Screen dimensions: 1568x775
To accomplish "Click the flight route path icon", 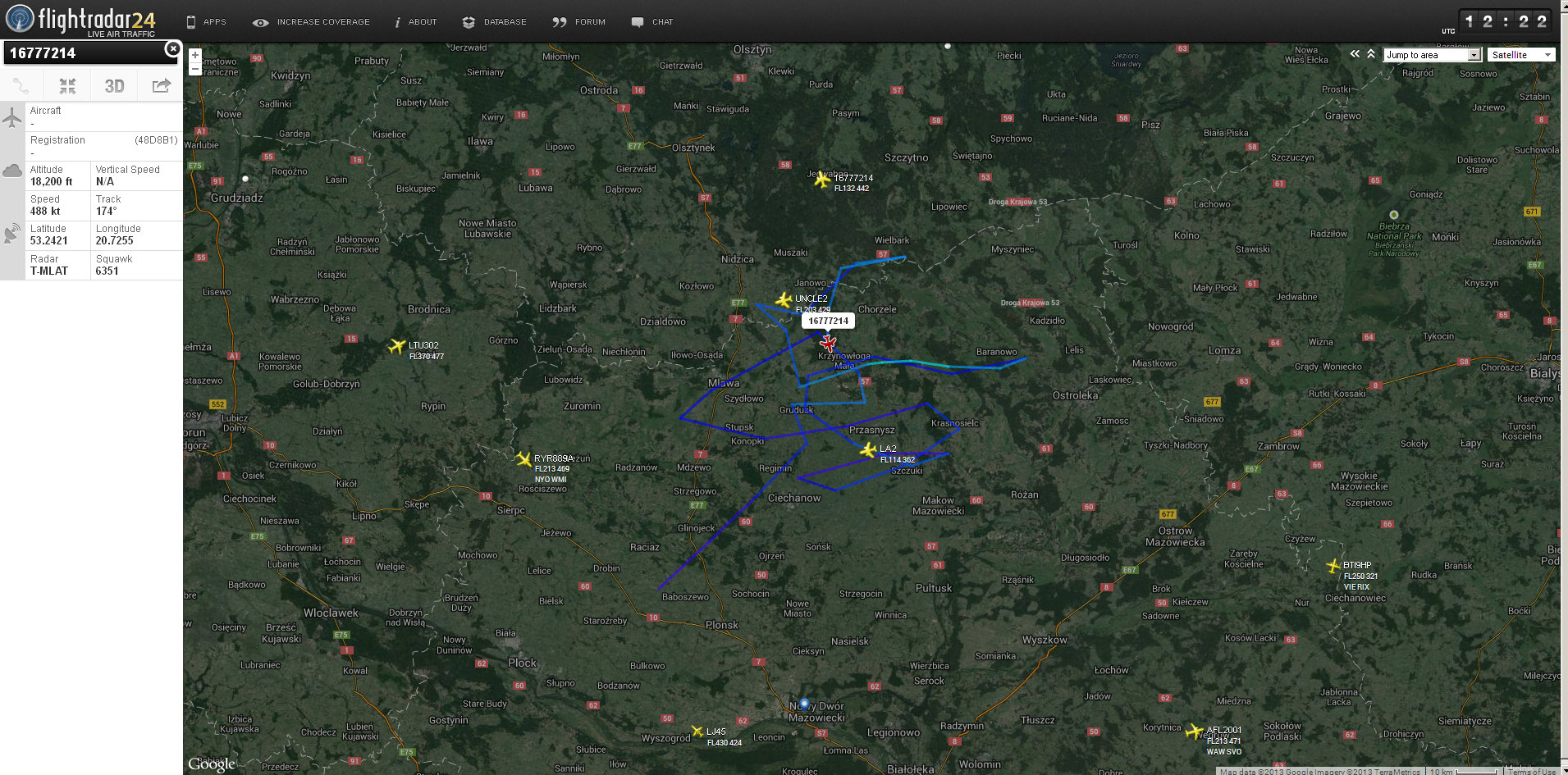I will point(21,86).
